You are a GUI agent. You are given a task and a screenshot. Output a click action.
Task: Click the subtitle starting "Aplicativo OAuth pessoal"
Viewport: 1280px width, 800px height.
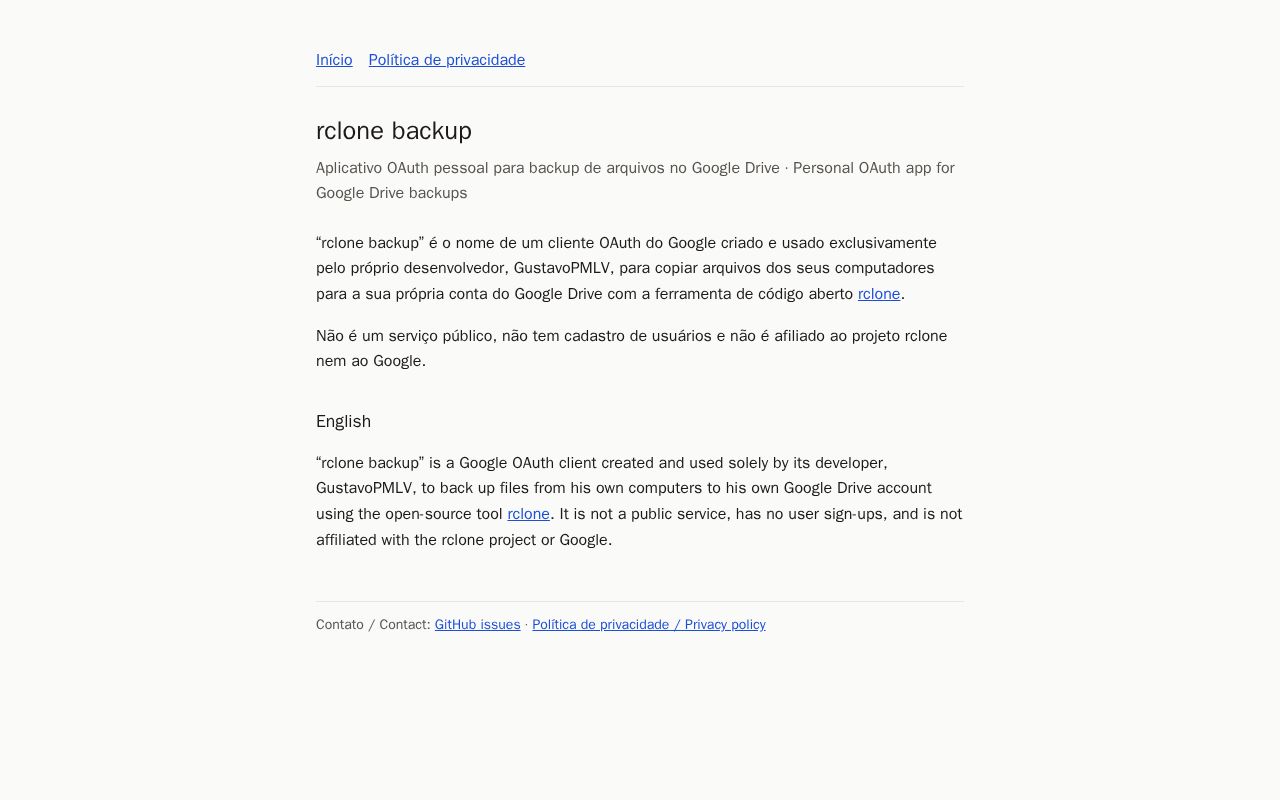[639, 180]
